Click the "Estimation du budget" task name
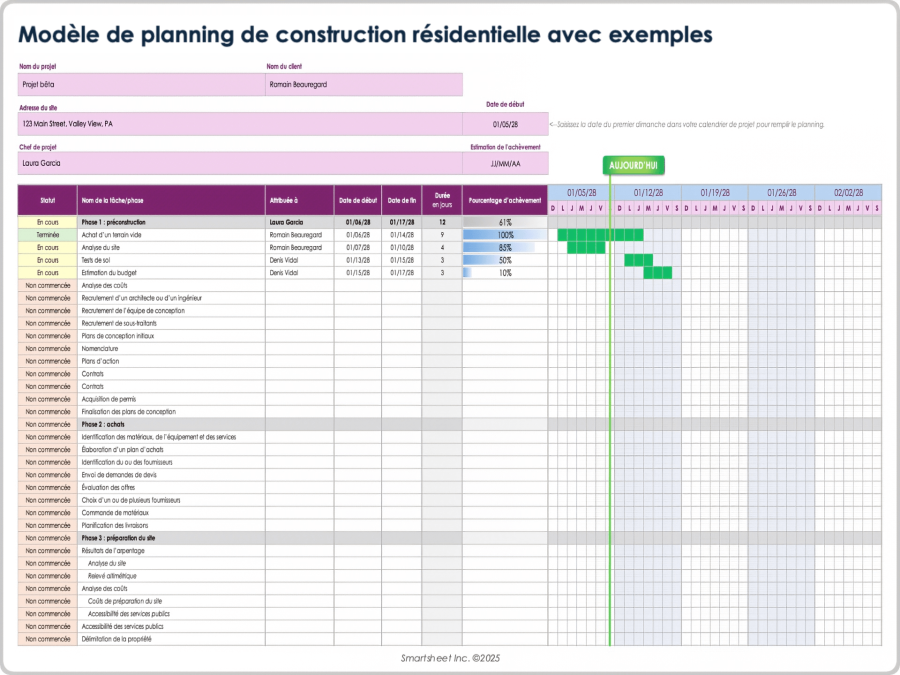 point(109,273)
